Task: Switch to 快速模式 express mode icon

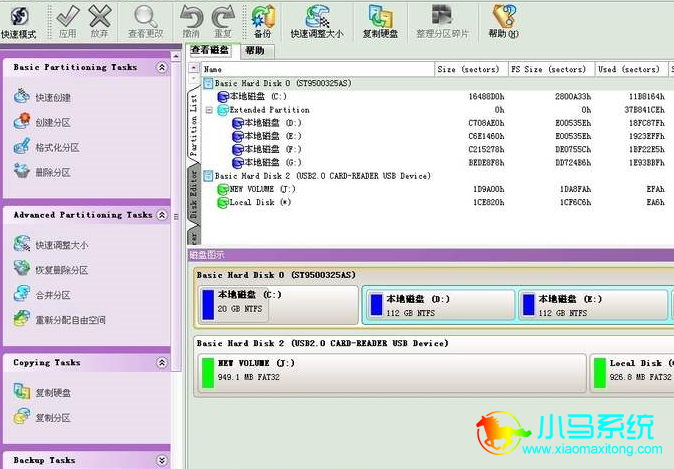Action: [19, 21]
